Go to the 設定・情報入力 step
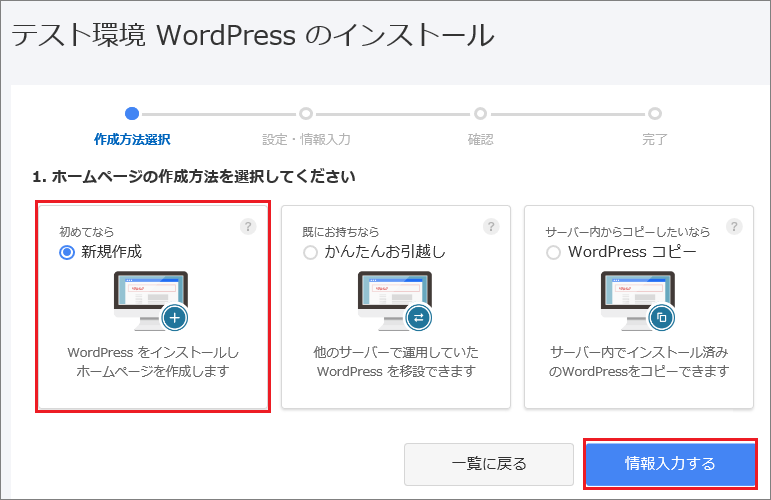 306,140
